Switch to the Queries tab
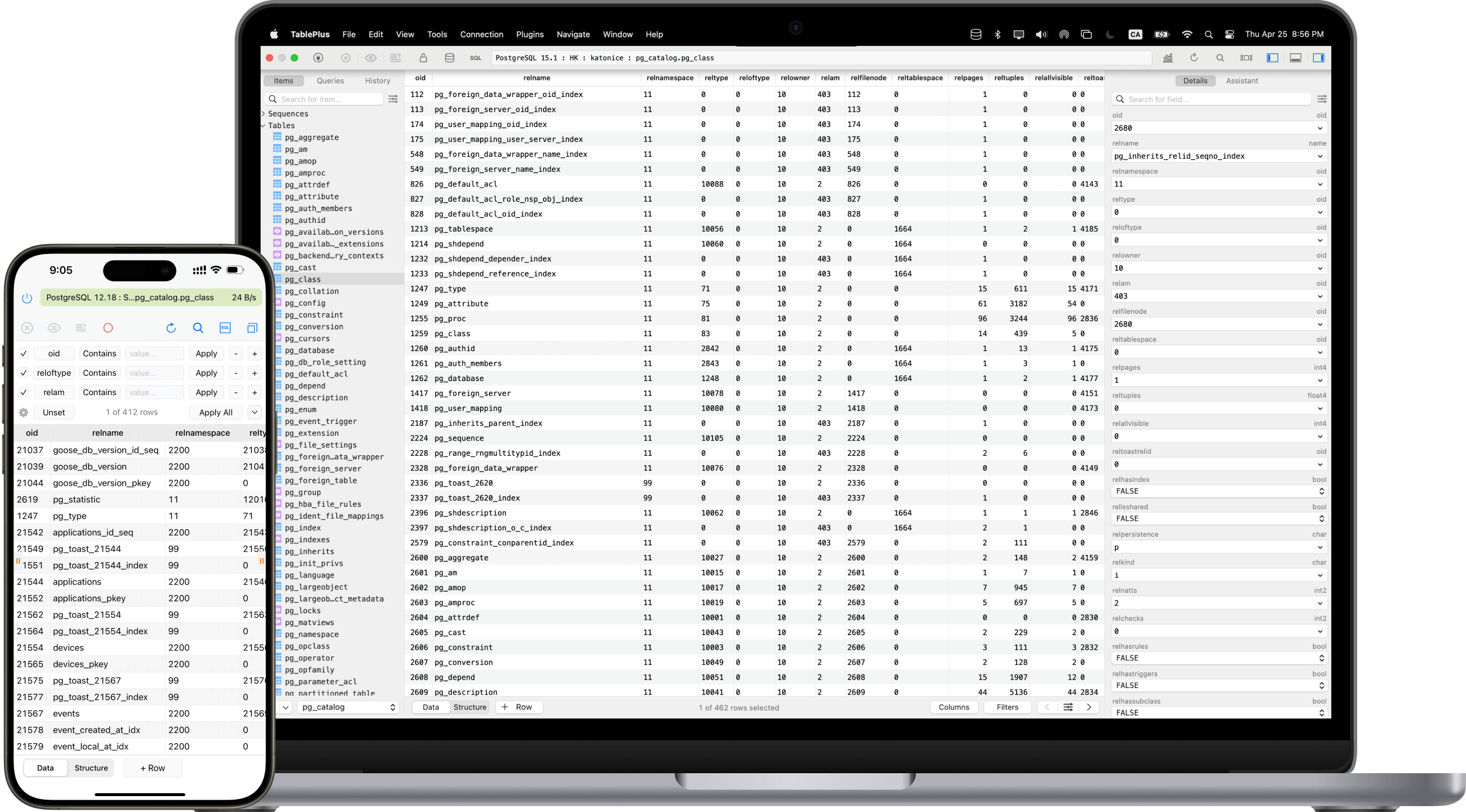1466x812 pixels. pyautogui.click(x=330, y=81)
